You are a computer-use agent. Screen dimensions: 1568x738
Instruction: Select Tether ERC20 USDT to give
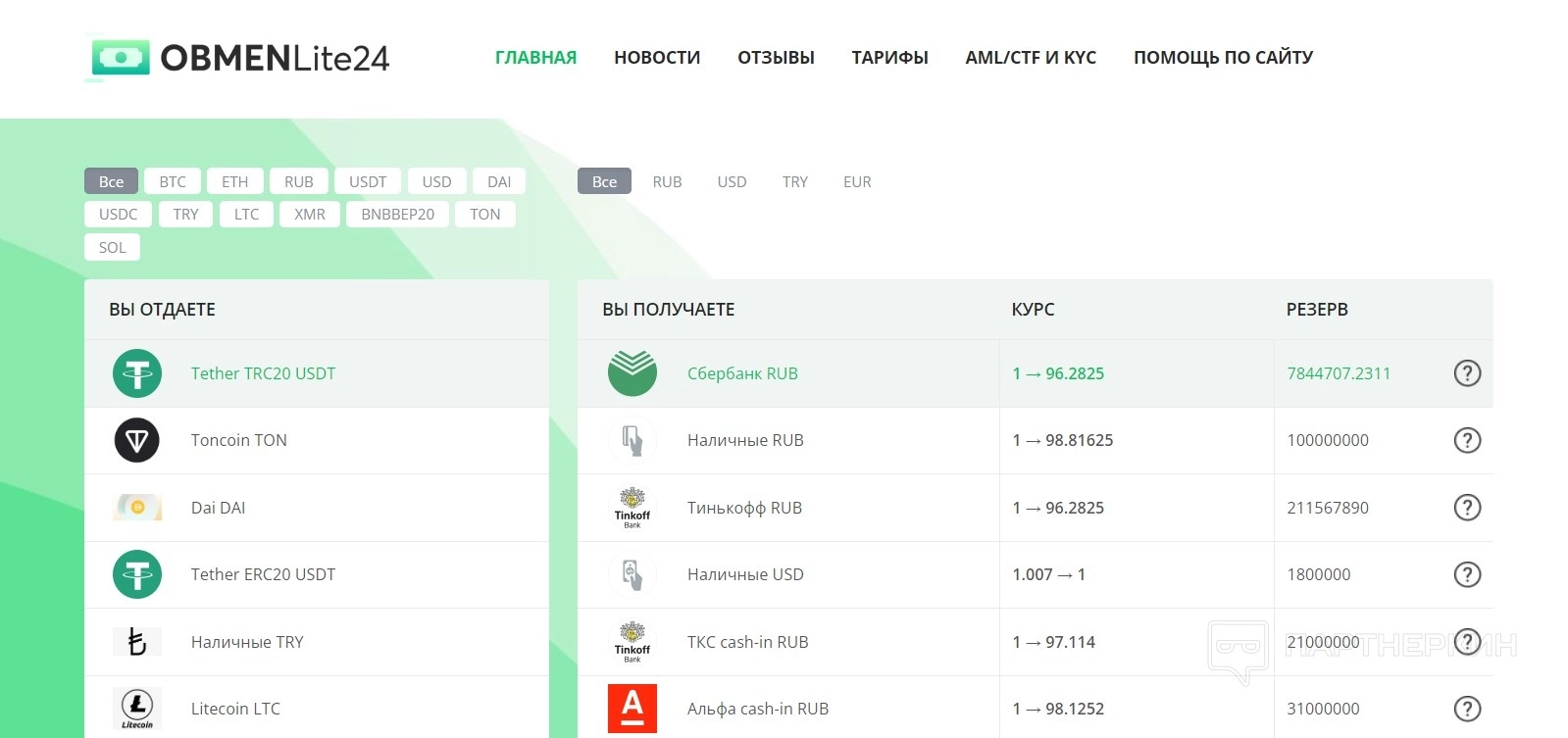coord(317,574)
